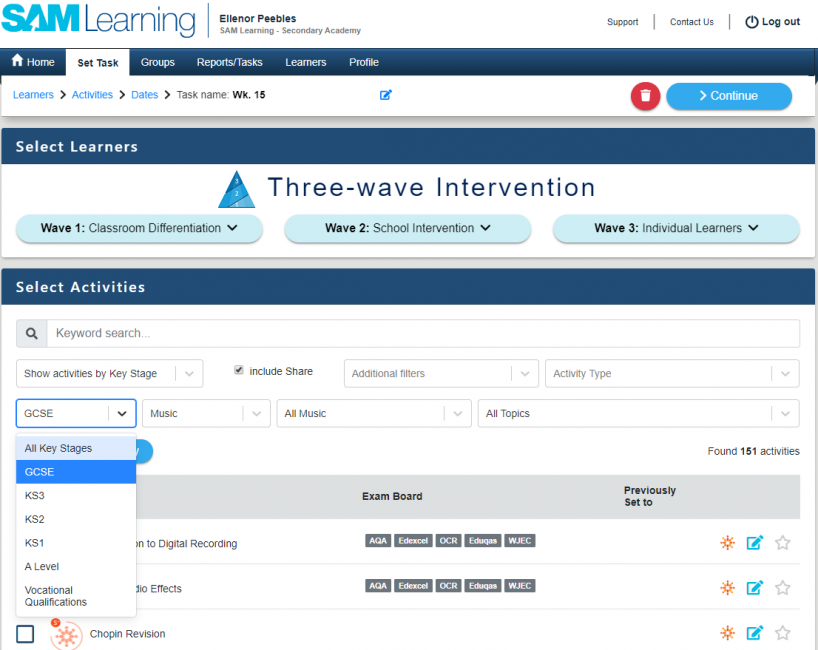
Task: Favorite the Chopin Revision activity via its star icon
Action: click(x=783, y=633)
